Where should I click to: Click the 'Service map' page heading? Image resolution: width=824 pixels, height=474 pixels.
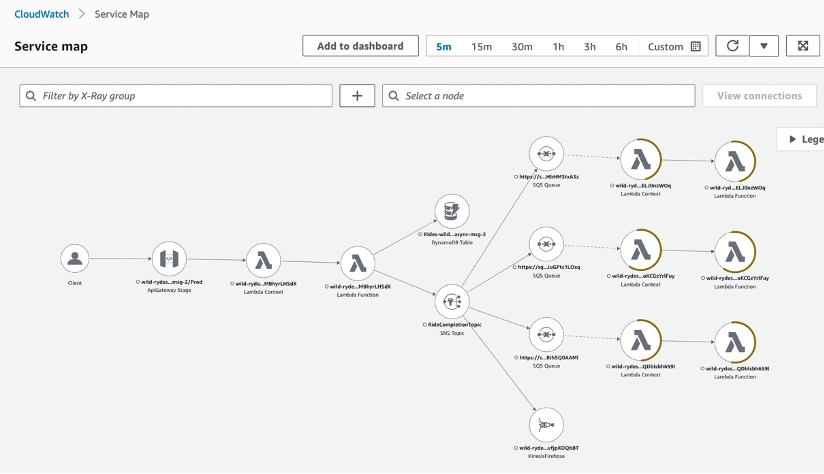pos(51,46)
